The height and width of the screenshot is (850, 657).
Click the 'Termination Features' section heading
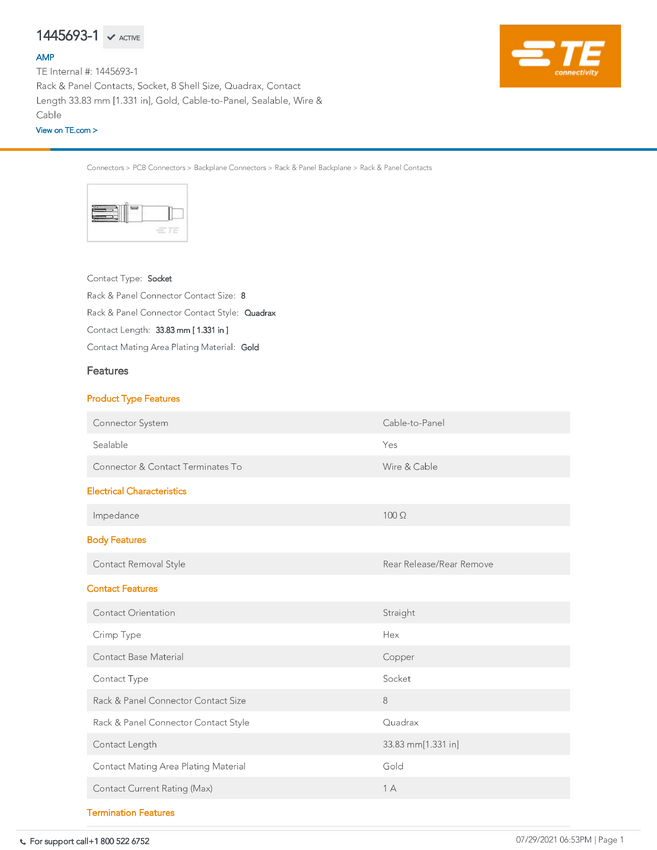(x=131, y=813)
